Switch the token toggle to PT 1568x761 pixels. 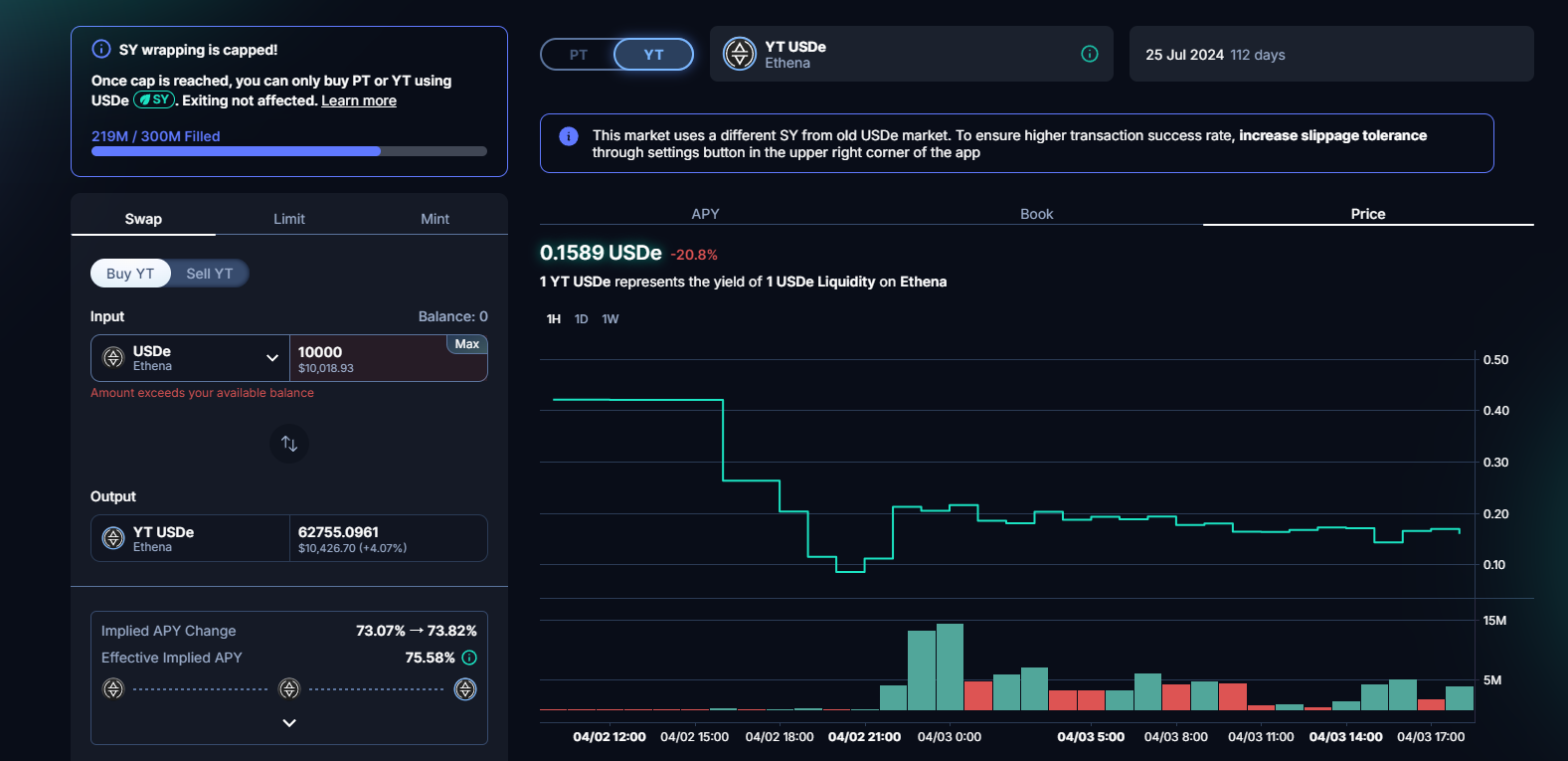(x=579, y=55)
